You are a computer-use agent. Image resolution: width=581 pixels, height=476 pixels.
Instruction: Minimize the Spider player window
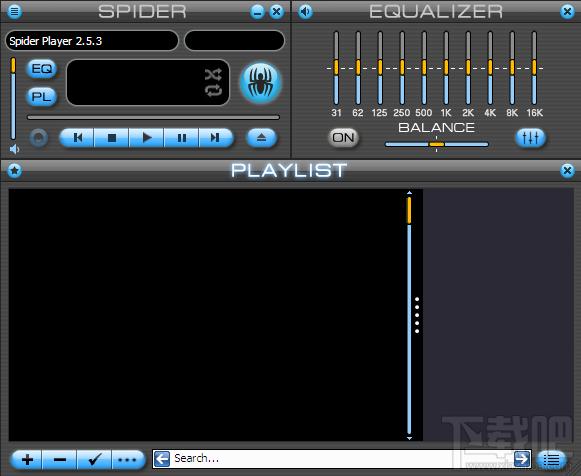click(x=257, y=11)
